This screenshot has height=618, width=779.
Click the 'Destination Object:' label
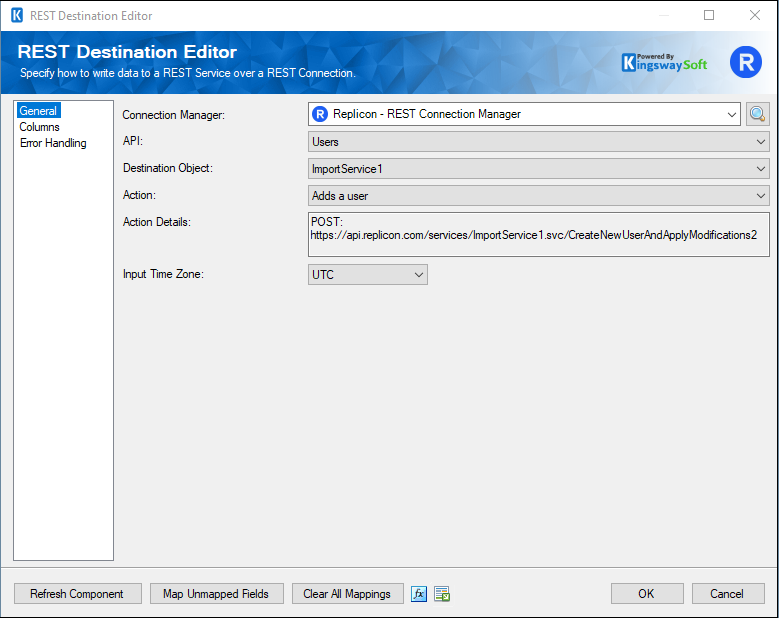[168, 168]
